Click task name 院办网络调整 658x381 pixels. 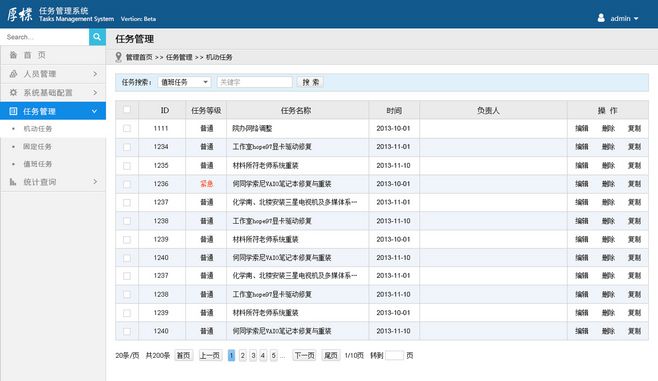pos(253,128)
